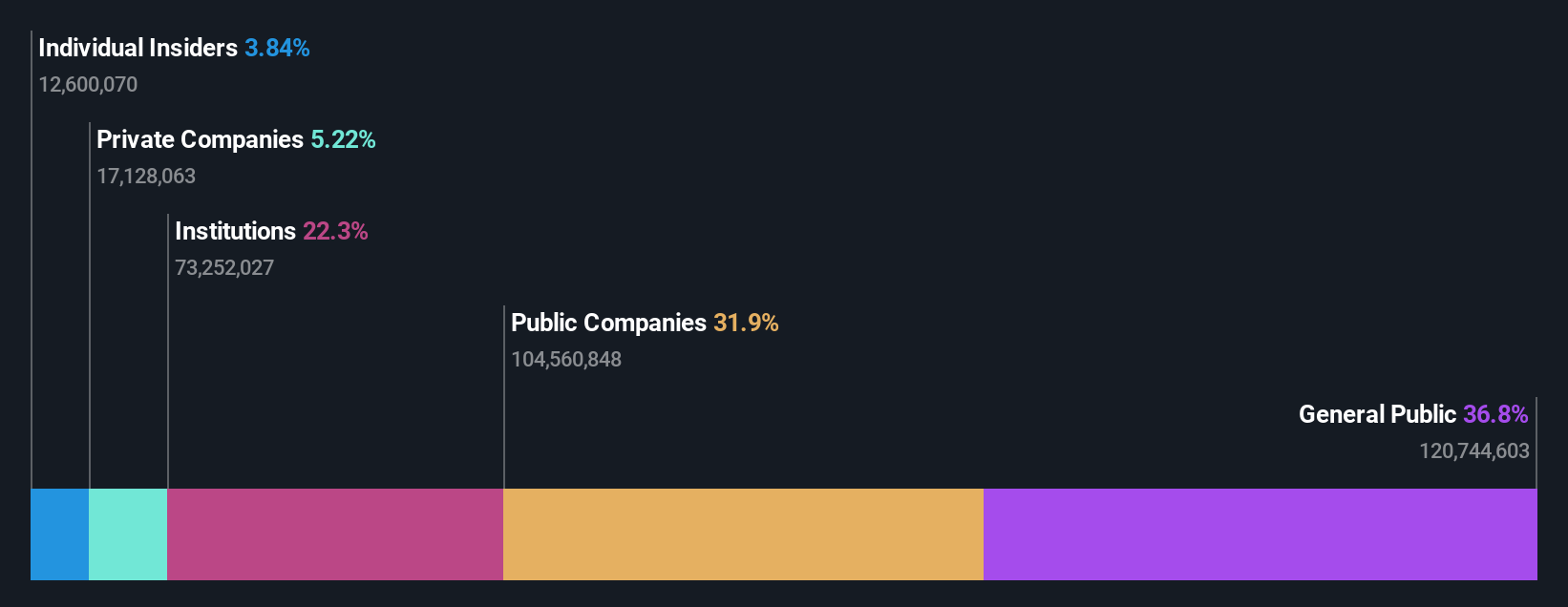The height and width of the screenshot is (607, 1568).
Task: Click the blue Individual Insiders bar segment
Action: pyautogui.click(x=59, y=534)
